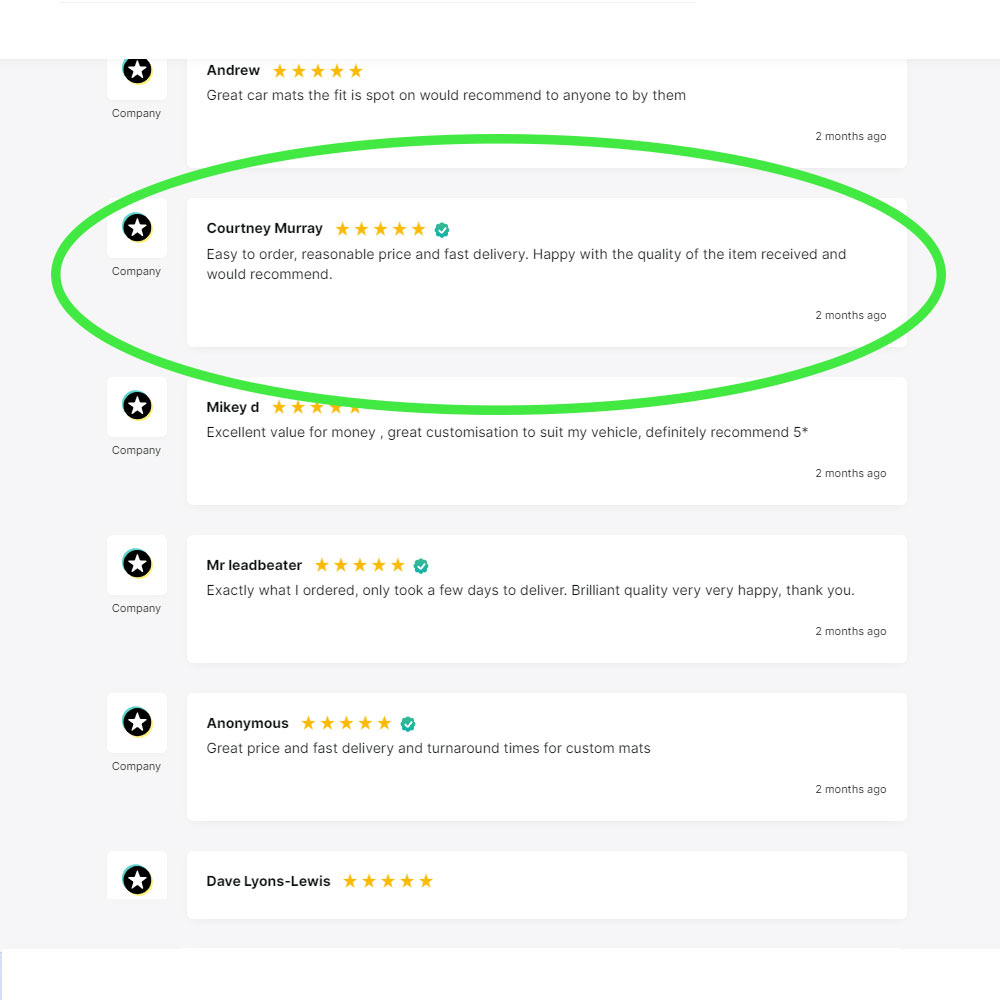Click the reviewer name Mikey d
The image size is (1000, 1000).
[x=233, y=408]
